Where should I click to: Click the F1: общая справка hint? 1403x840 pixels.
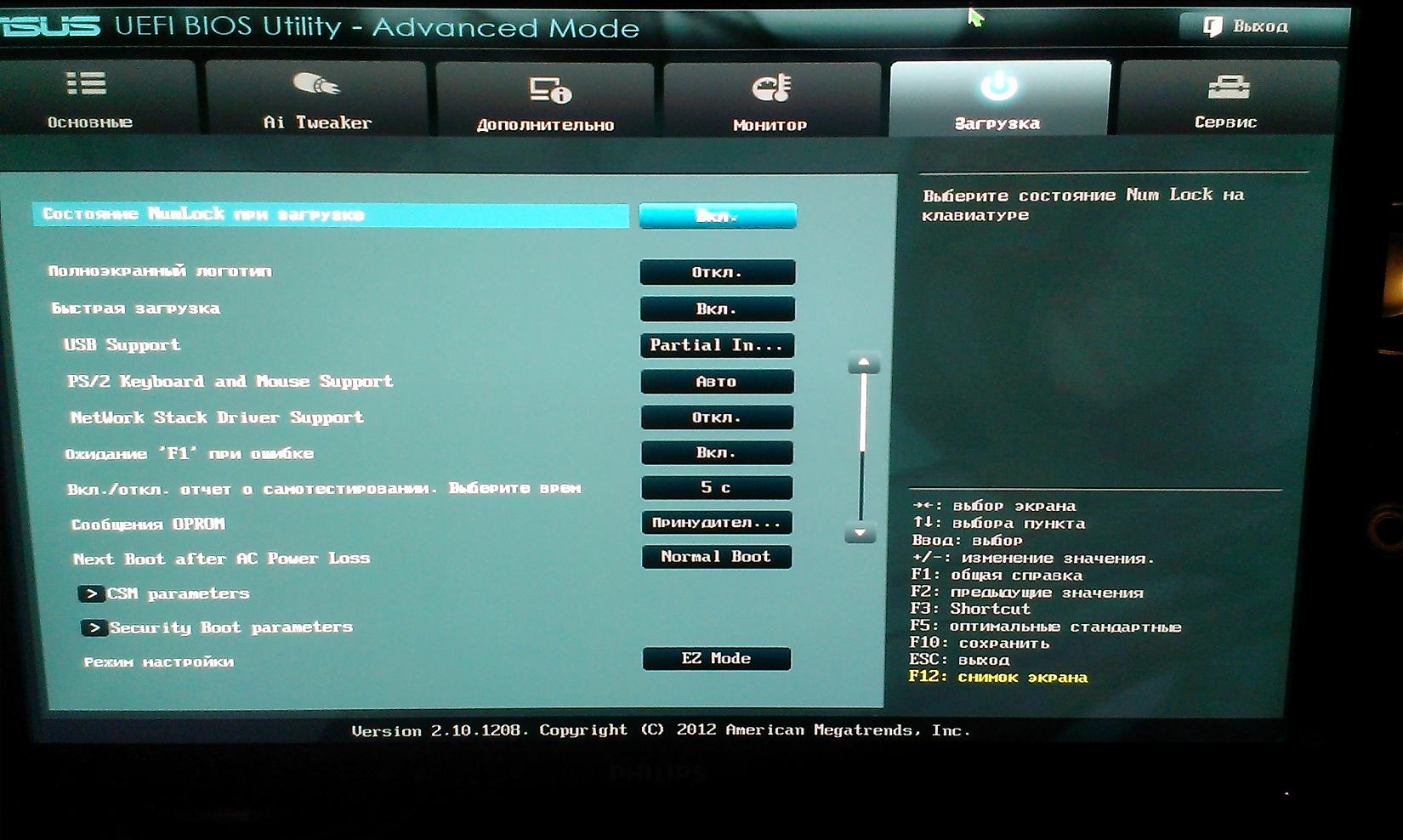click(997, 575)
